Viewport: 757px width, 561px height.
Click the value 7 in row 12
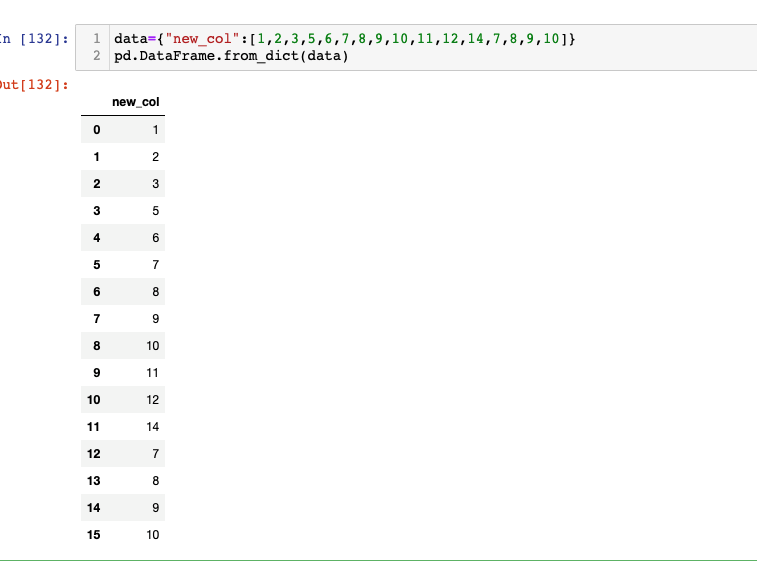pos(155,454)
